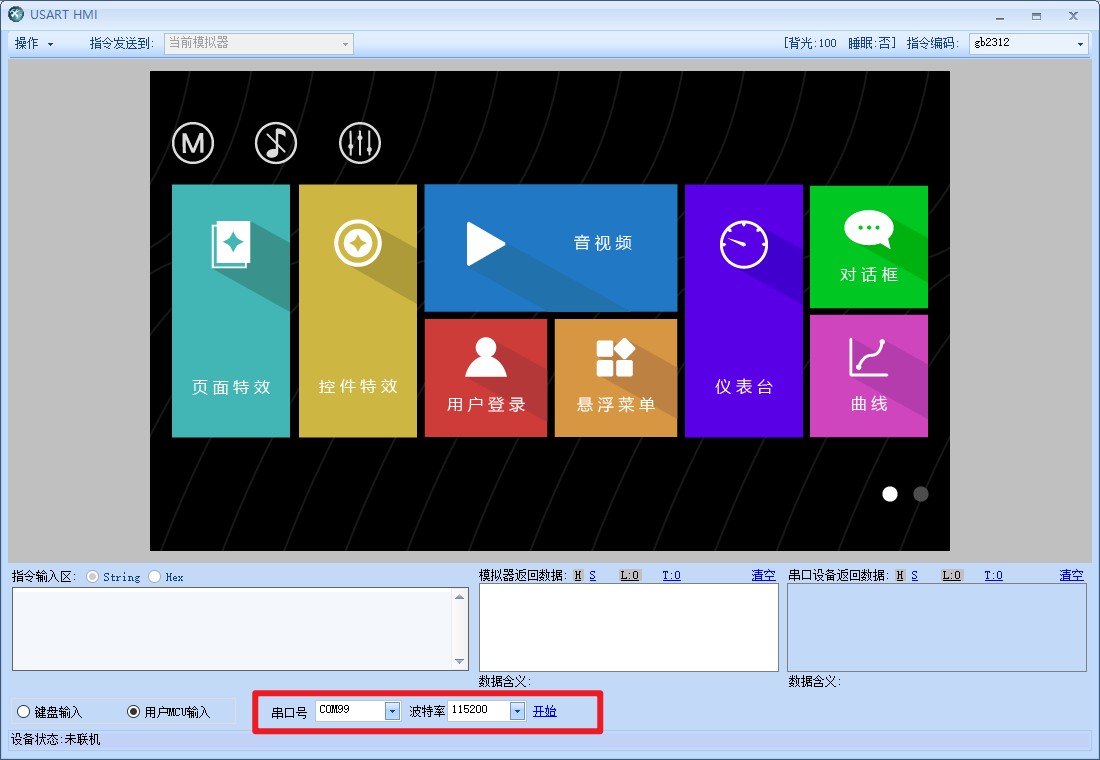Viewport: 1100px width, 760px height.
Task: Click 清空 for 模拟器返回数据
Action: click(763, 575)
